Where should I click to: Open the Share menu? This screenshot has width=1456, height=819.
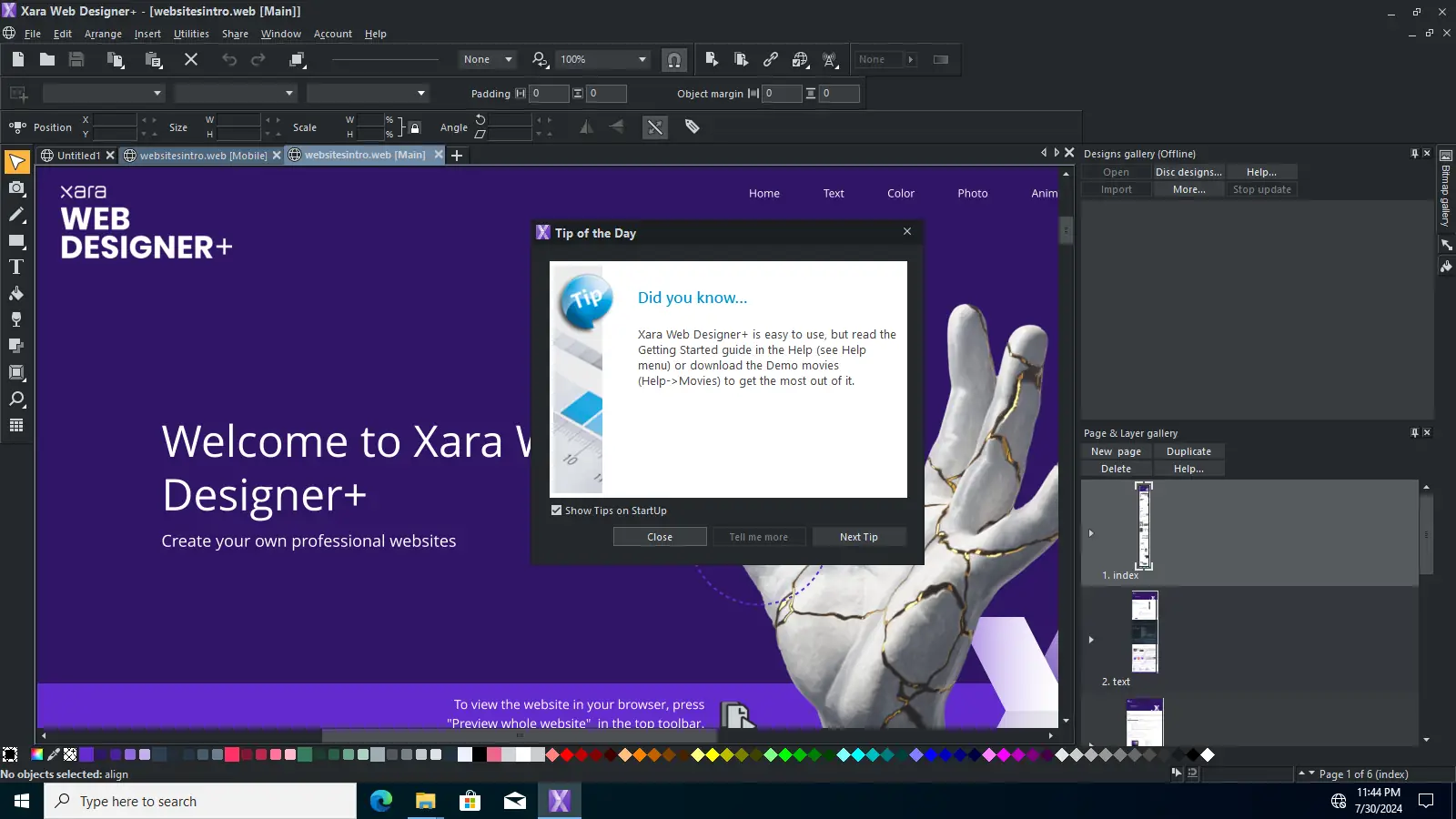(235, 34)
